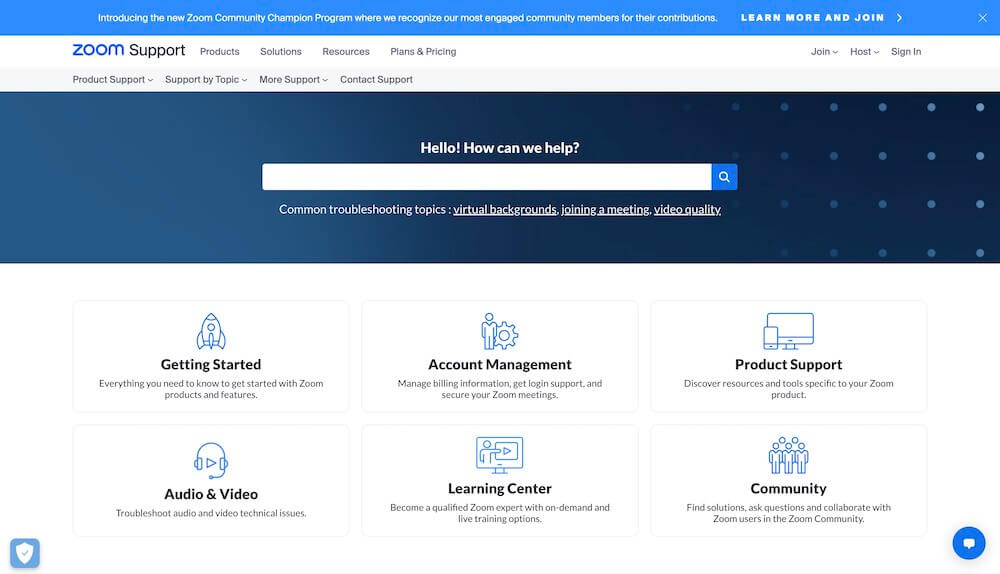
Task: Click the Audio & Video headset icon
Action: [211, 460]
